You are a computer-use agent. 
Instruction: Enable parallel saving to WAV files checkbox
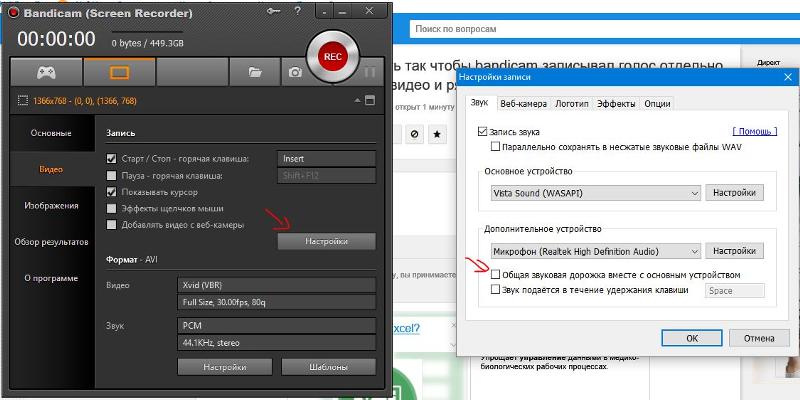[x=495, y=147]
